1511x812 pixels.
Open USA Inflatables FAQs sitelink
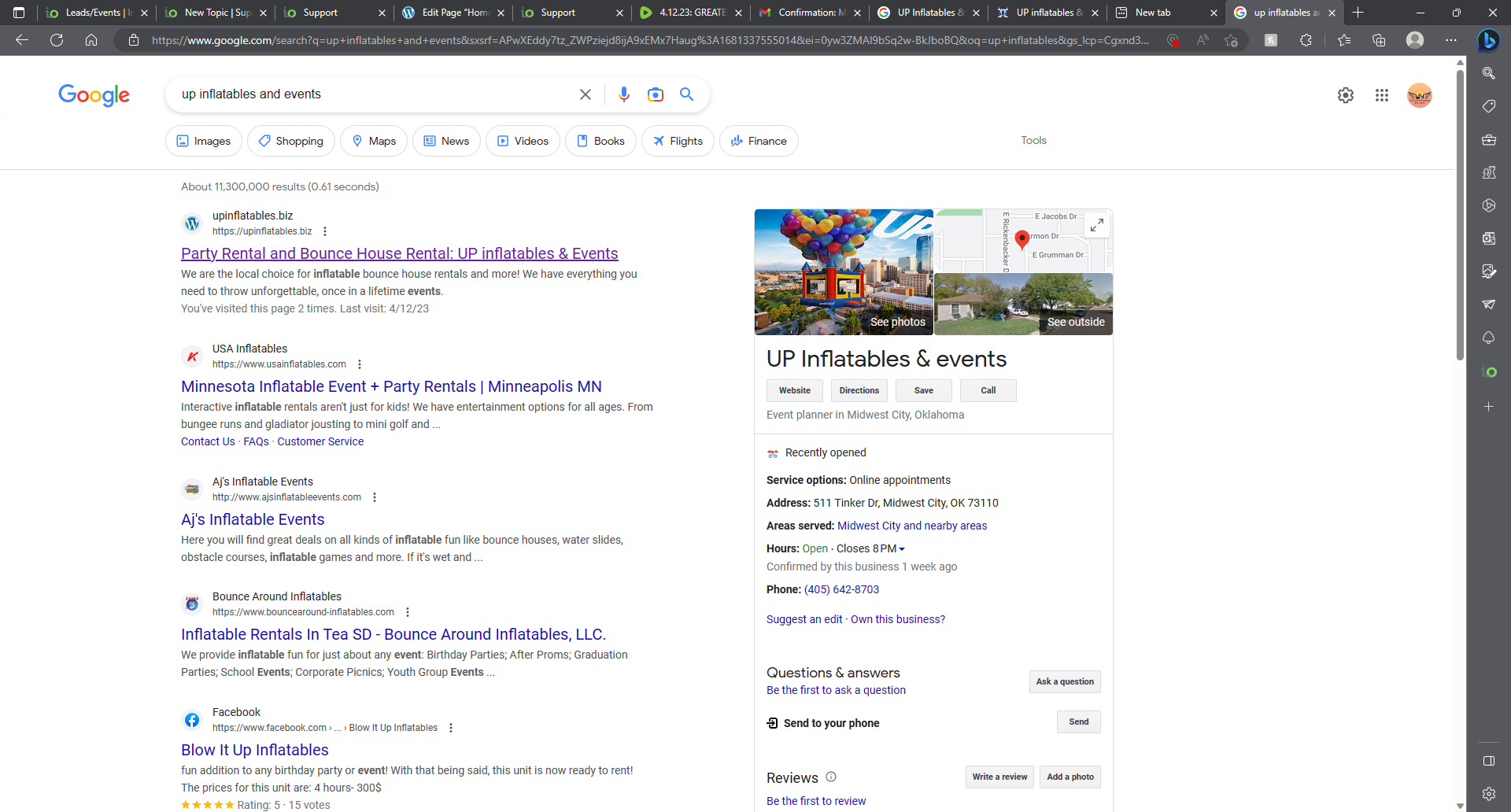pyautogui.click(x=256, y=442)
